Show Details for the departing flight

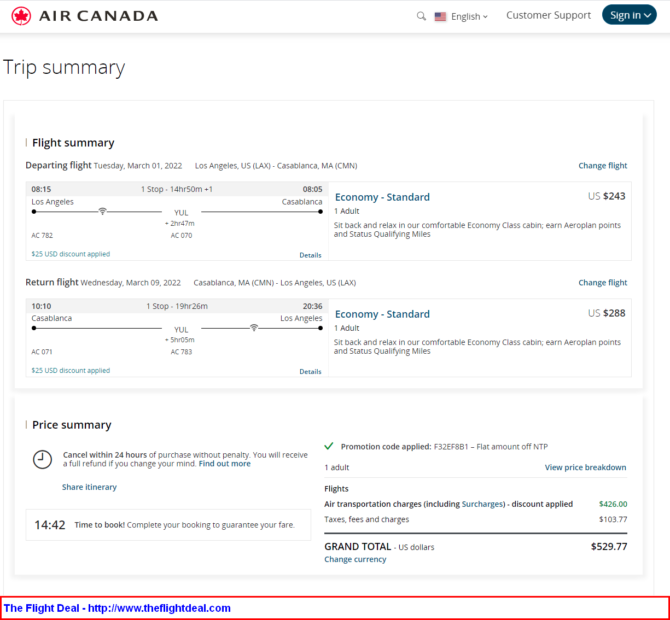310,255
